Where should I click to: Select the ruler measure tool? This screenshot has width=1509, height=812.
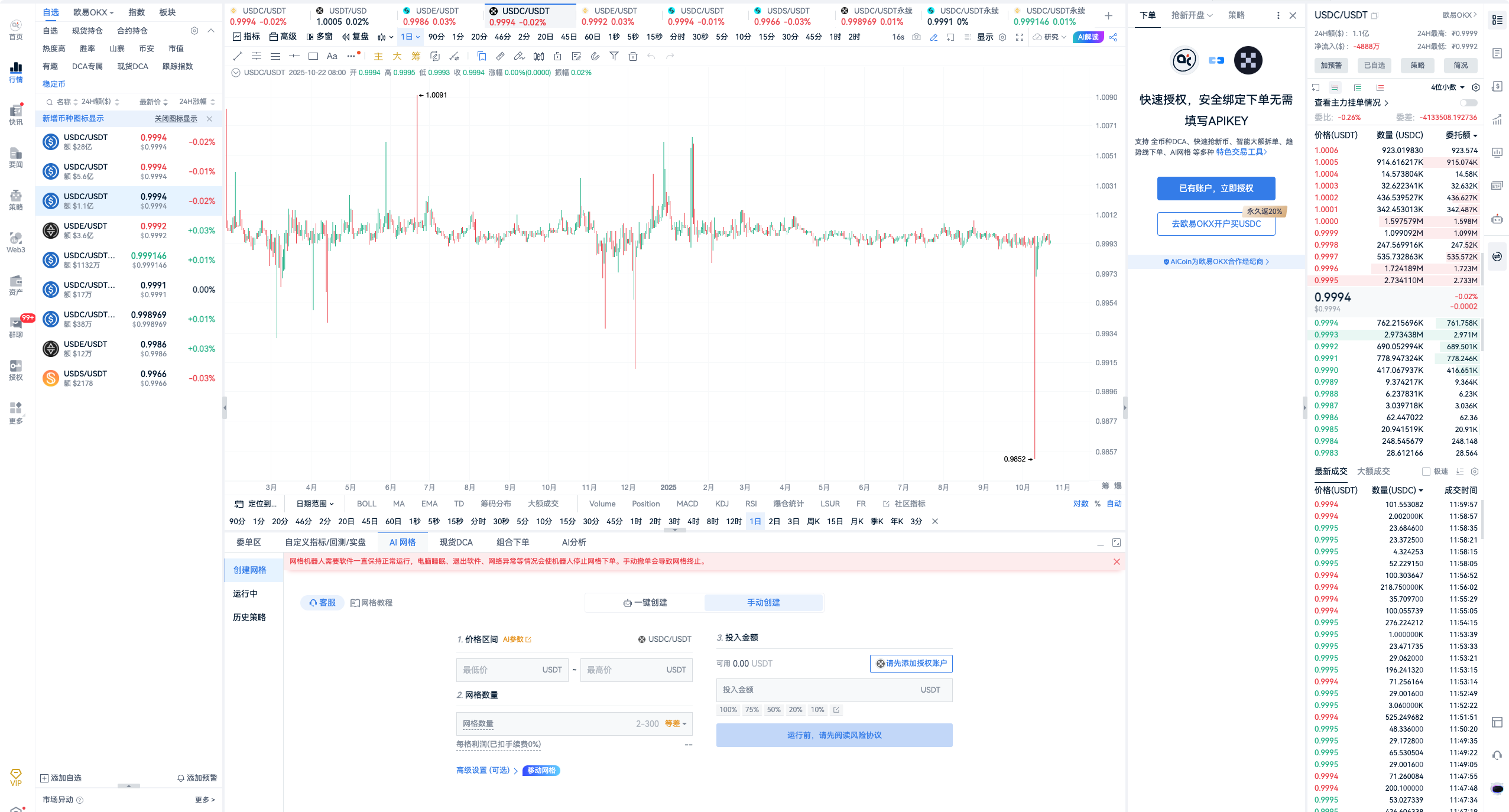click(500, 56)
